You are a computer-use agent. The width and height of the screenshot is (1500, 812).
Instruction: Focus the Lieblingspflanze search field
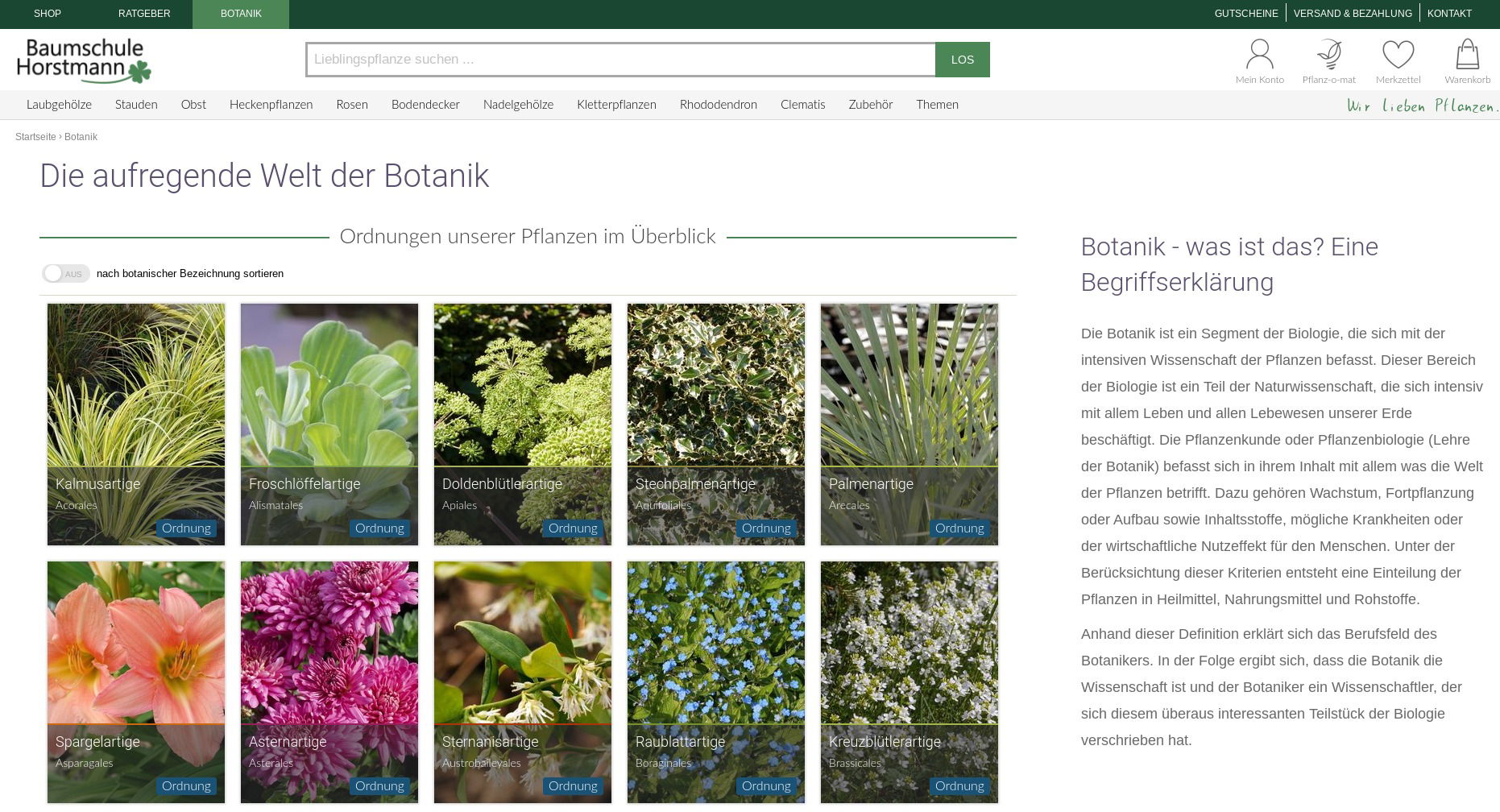[x=620, y=60]
